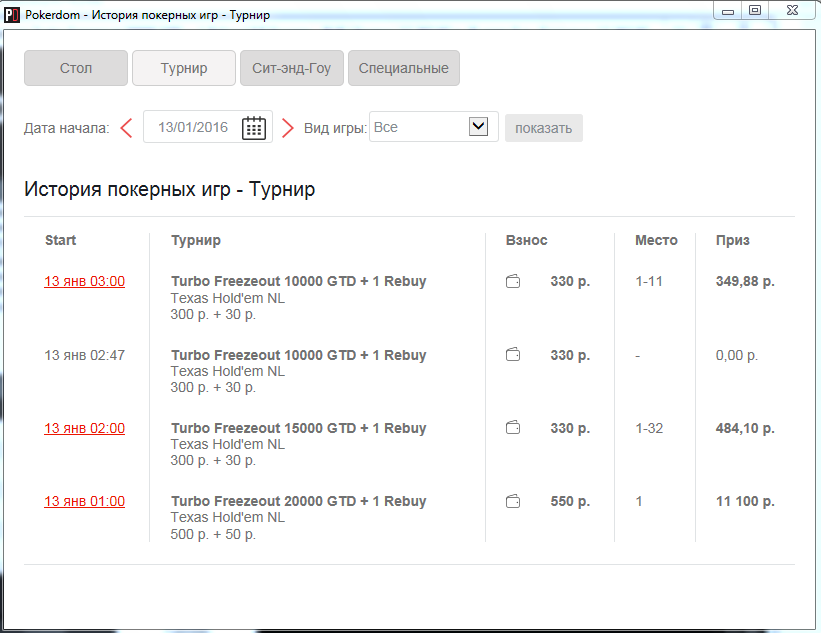Switch to the Сит-энд-Гоу tab
The height and width of the screenshot is (633, 821).
tap(292, 68)
